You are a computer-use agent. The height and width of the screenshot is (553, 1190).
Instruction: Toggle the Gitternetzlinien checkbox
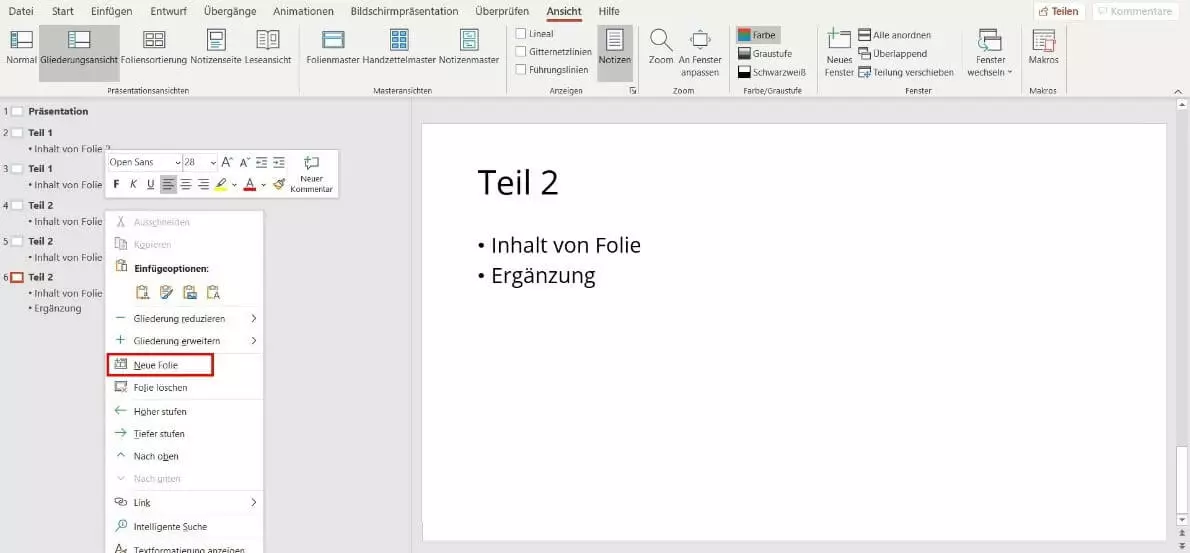pyautogui.click(x=521, y=52)
